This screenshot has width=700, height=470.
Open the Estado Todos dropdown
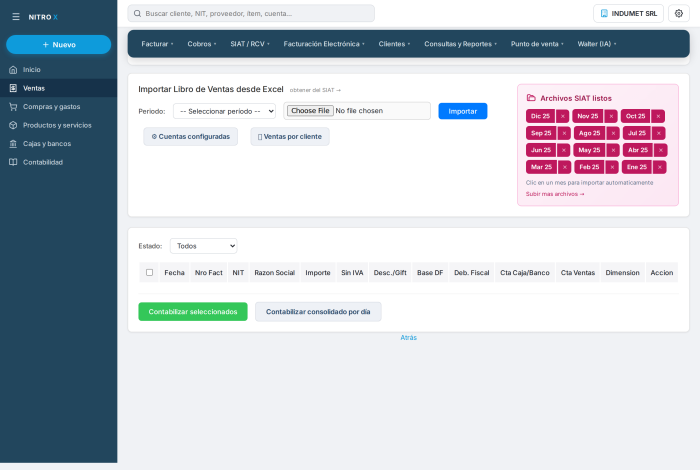204,246
